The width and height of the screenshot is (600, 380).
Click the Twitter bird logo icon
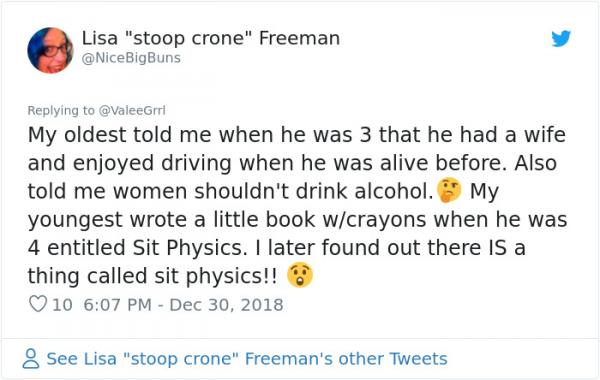pyautogui.click(x=561, y=38)
